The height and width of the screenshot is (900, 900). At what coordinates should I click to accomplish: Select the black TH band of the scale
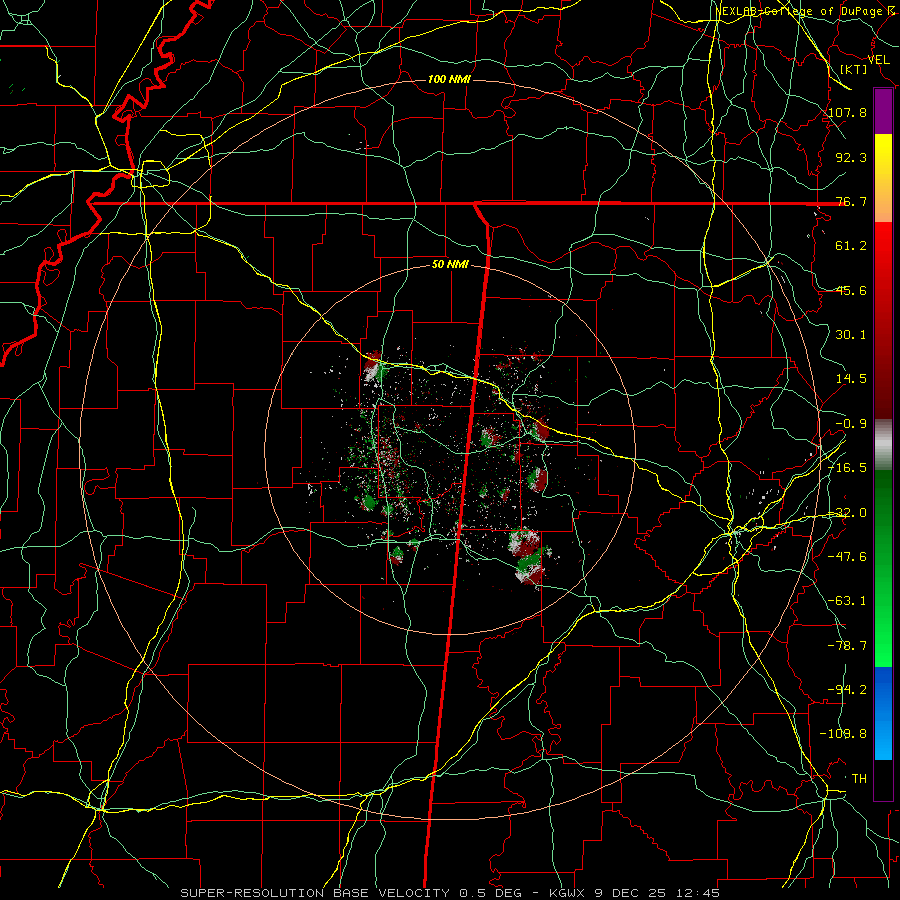883,779
